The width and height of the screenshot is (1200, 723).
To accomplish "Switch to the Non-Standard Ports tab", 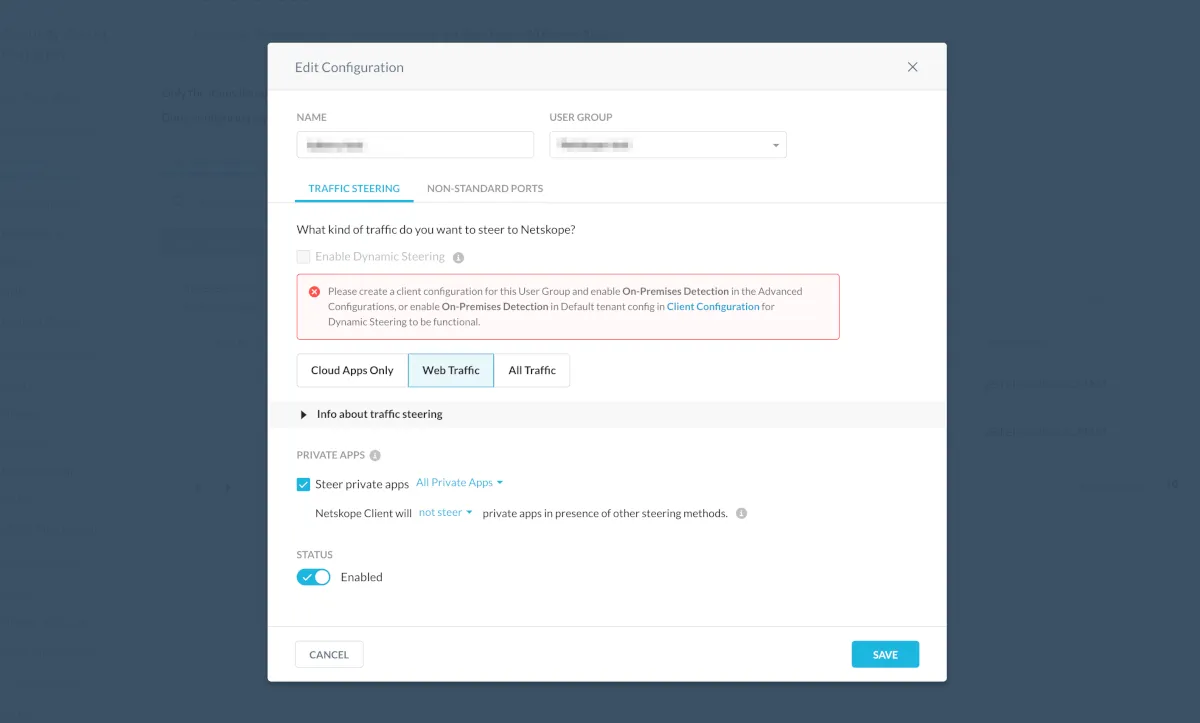I will point(485,188).
